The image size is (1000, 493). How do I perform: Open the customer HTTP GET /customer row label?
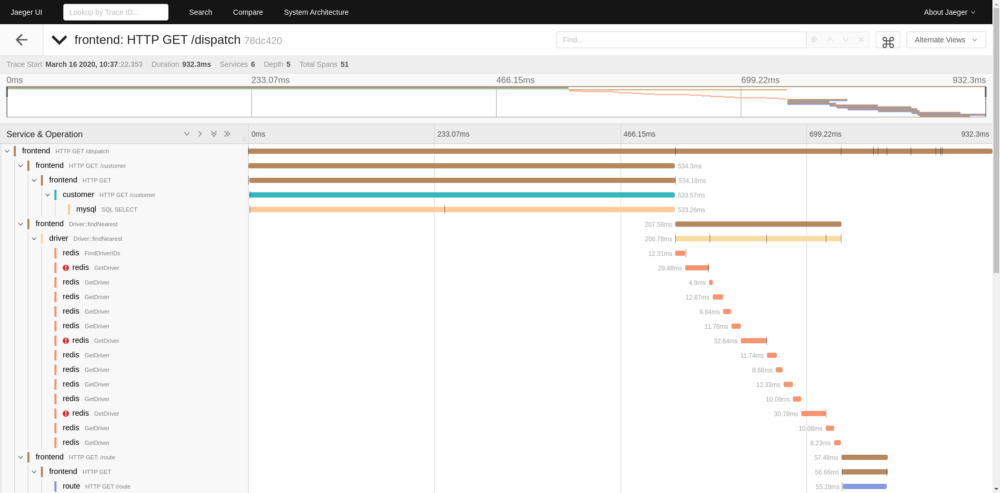(x=108, y=195)
